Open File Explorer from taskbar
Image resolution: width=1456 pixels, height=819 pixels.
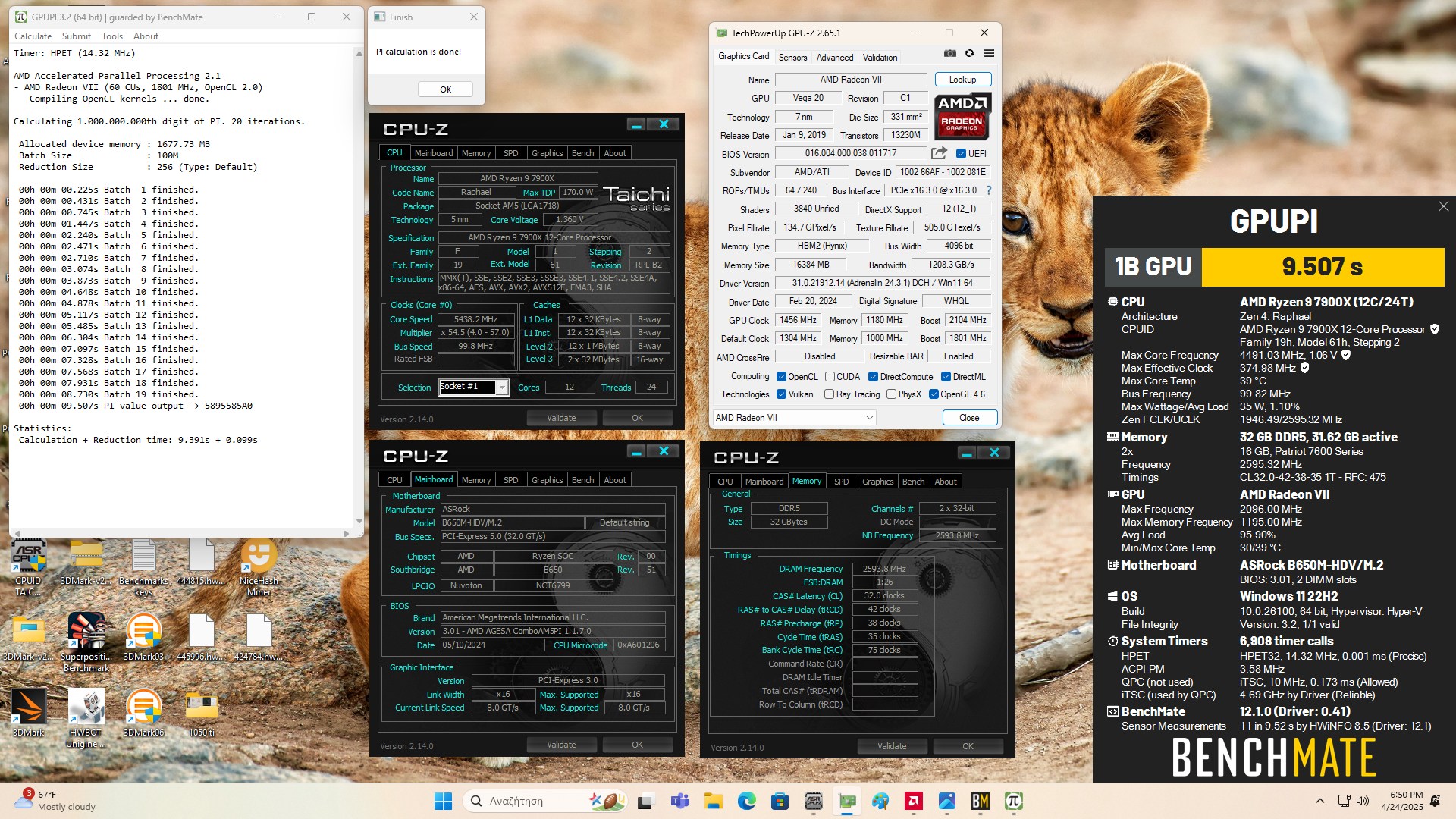[x=713, y=801]
